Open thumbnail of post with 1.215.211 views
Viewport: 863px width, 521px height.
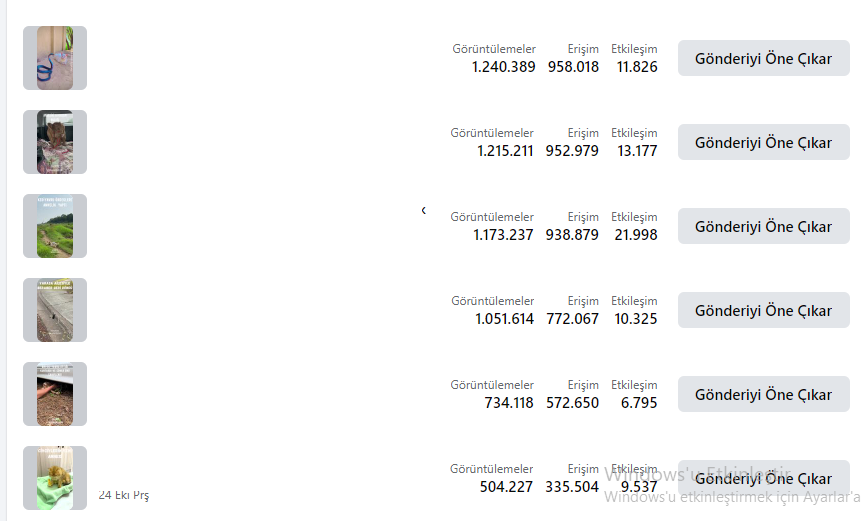click(x=55, y=142)
